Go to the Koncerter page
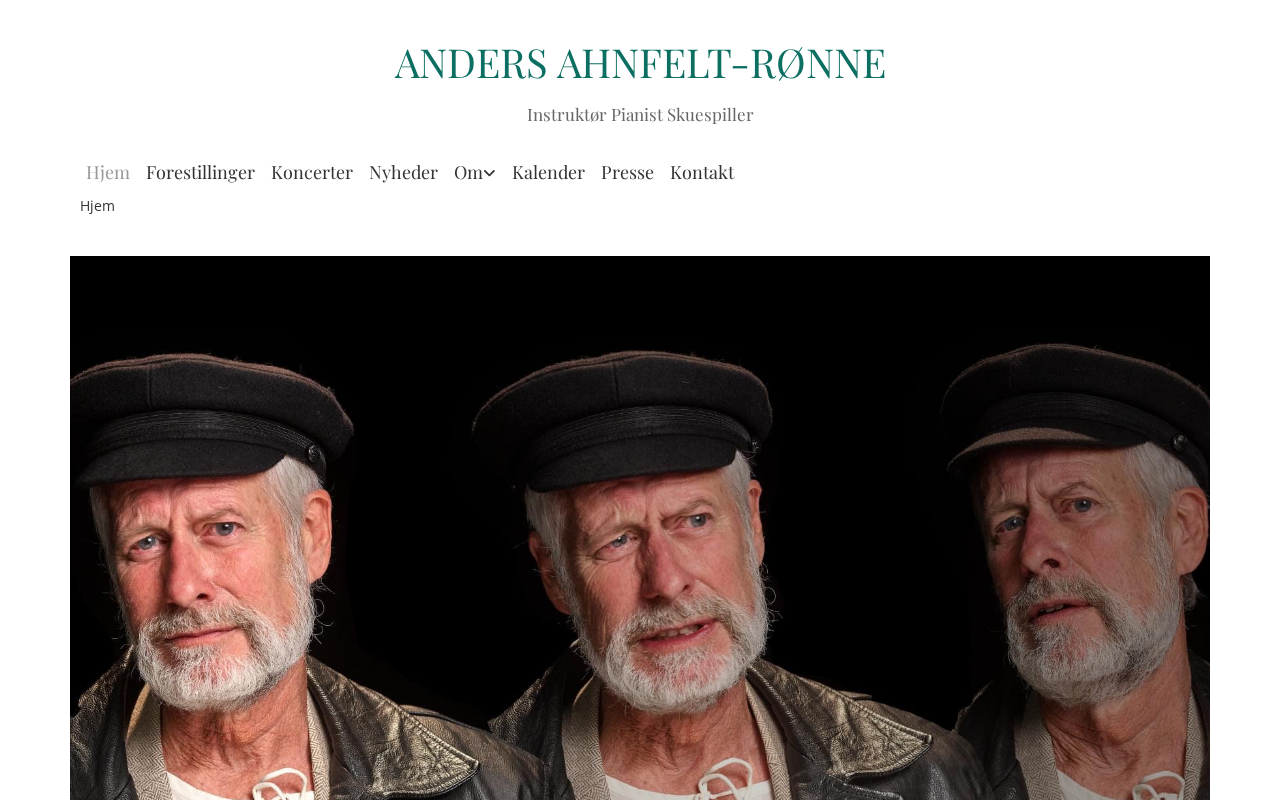This screenshot has width=1280, height=800. coord(312,172)
